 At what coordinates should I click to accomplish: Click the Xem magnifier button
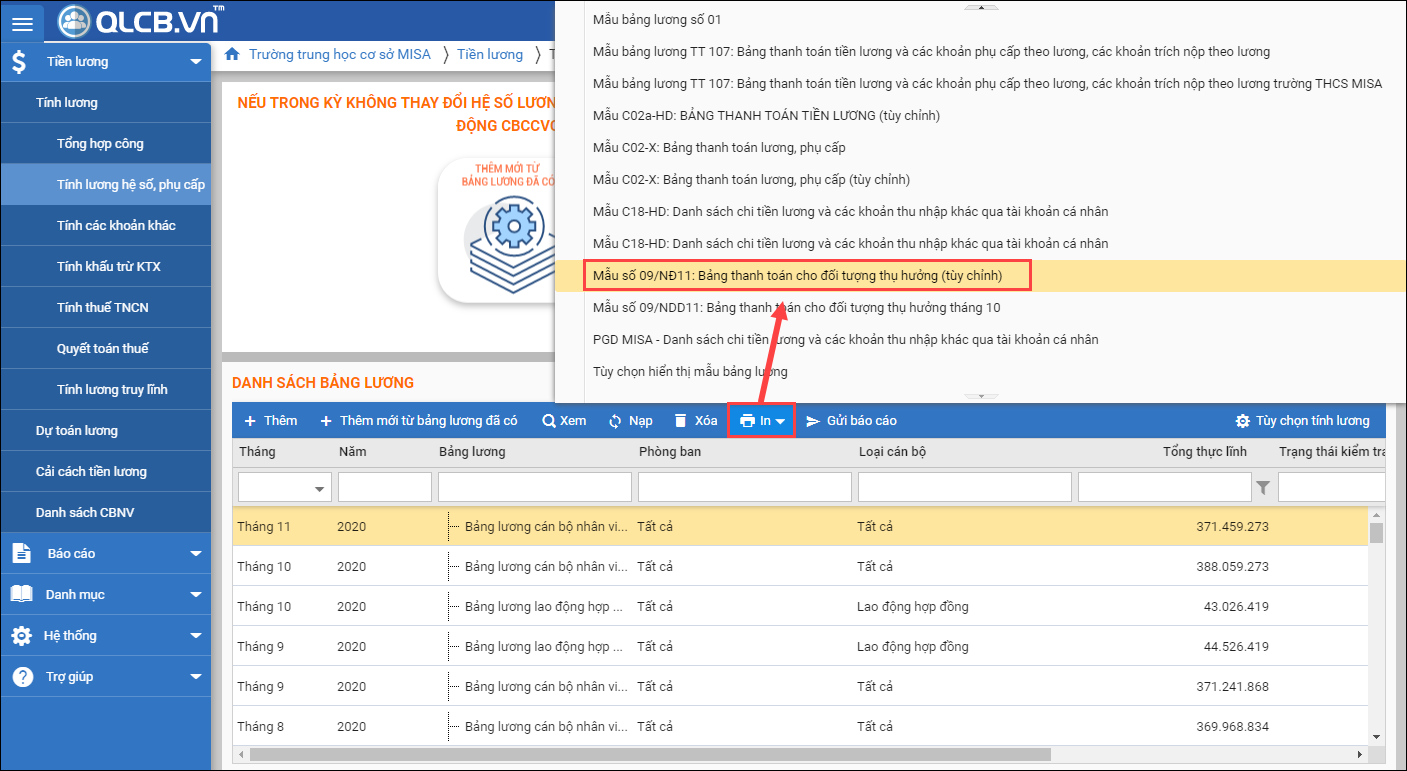(x=564, y=421)
